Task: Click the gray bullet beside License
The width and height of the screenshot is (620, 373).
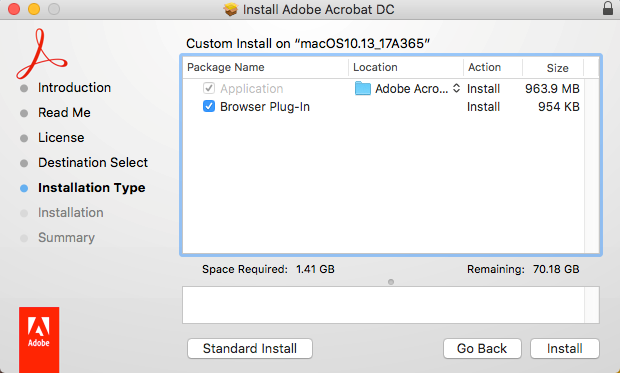Action: pos(24,138)
